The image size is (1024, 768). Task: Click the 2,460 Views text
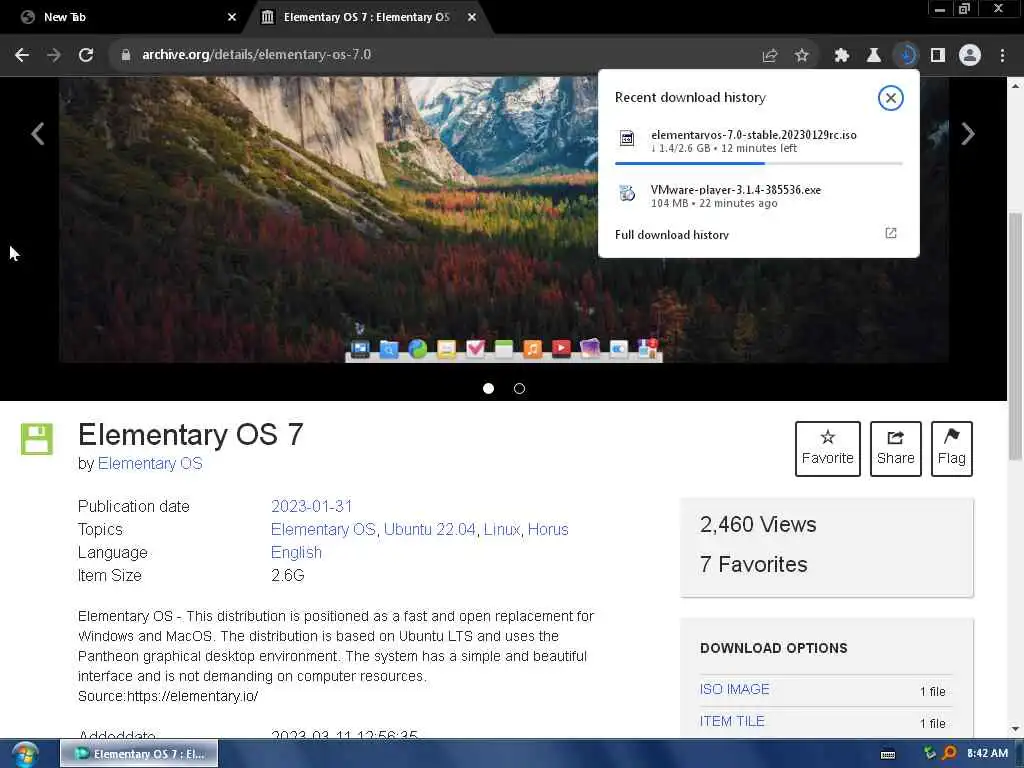[x=758, y=524]
